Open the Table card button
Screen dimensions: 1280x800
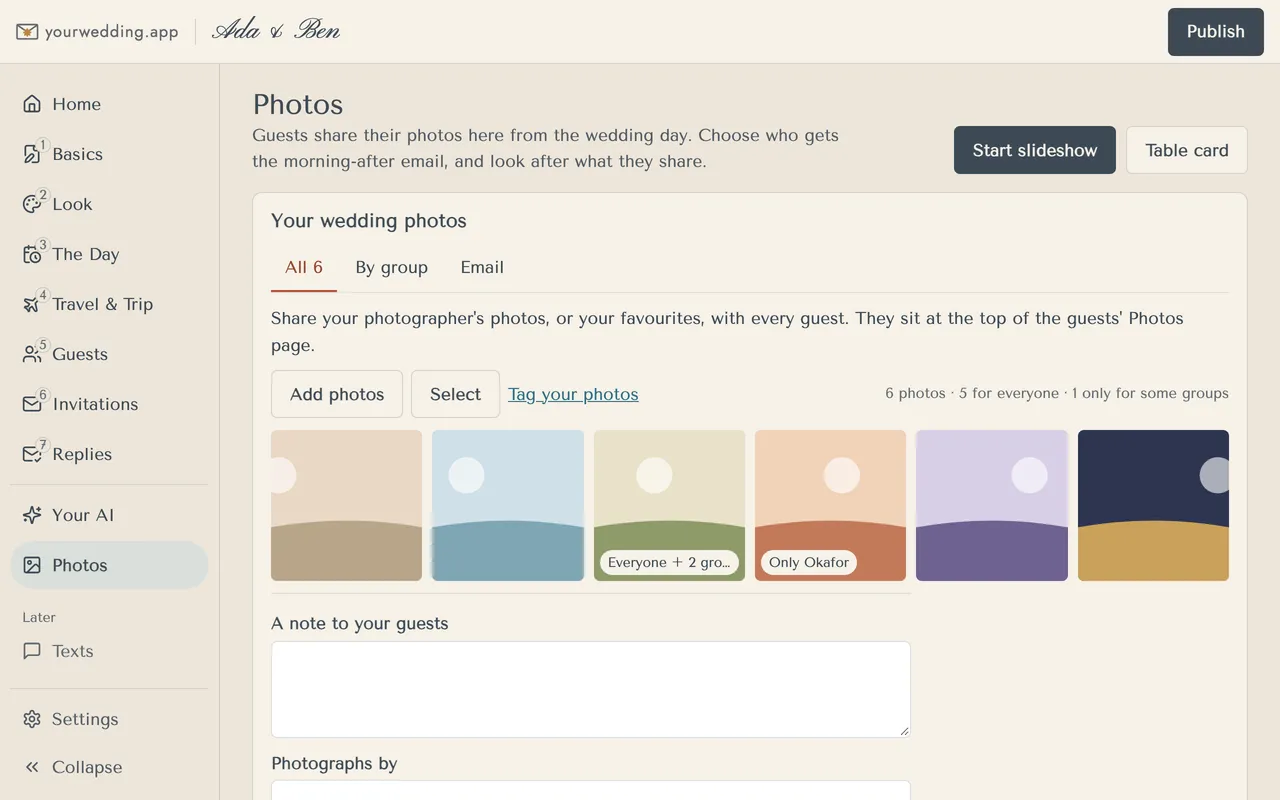(x=1187, y=150)
